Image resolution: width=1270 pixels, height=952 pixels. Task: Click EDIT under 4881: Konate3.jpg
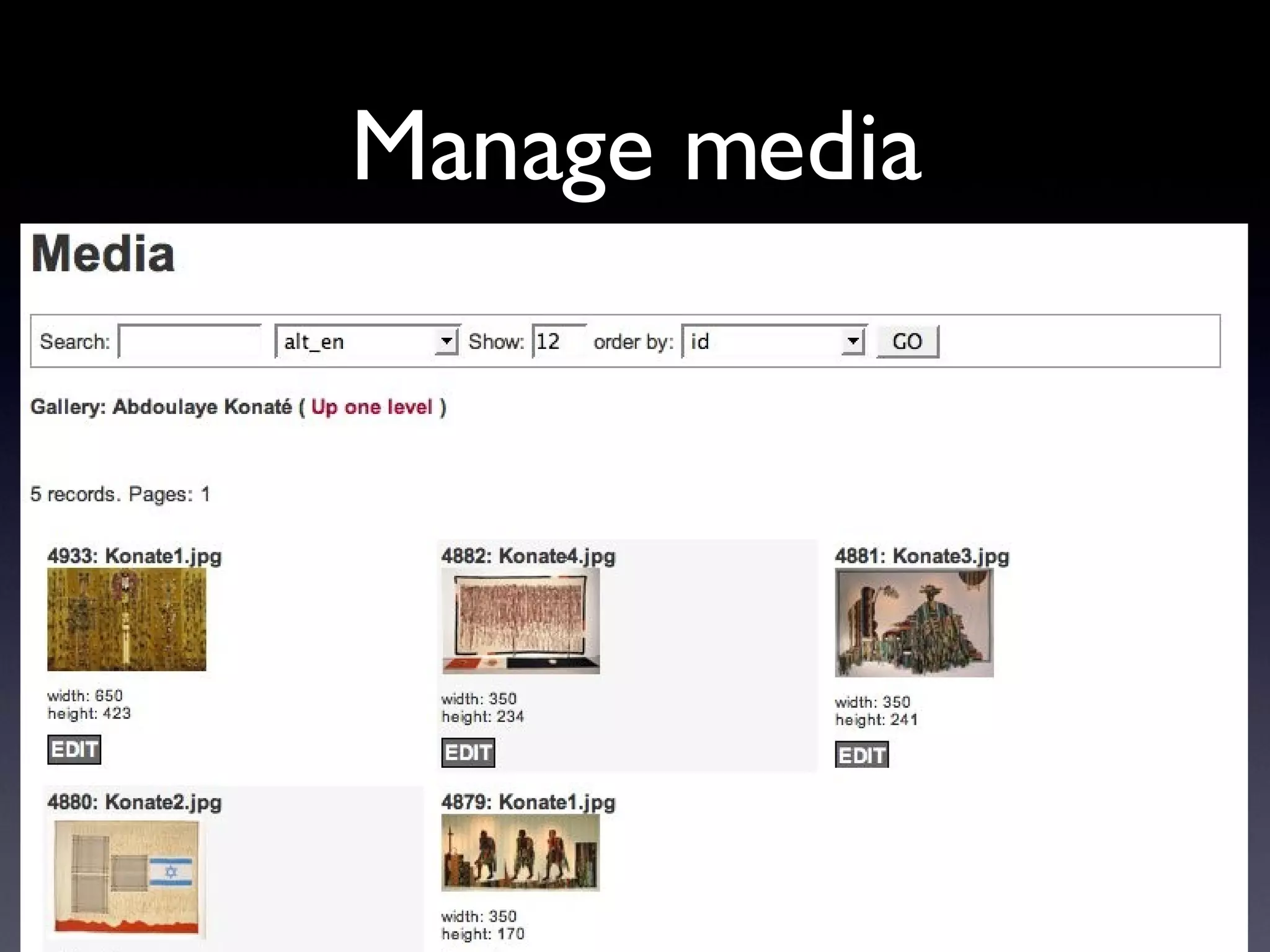(x=862, y=755)
